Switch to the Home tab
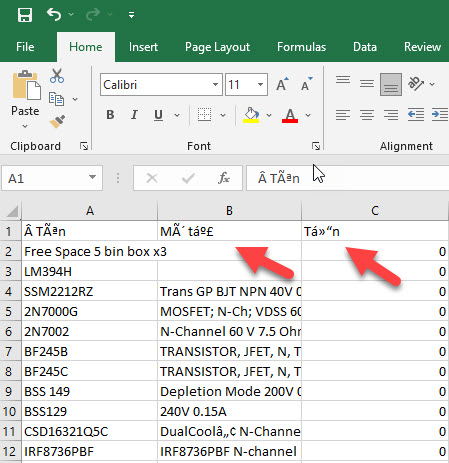The image size is (449, 463). tap(86, 47)
